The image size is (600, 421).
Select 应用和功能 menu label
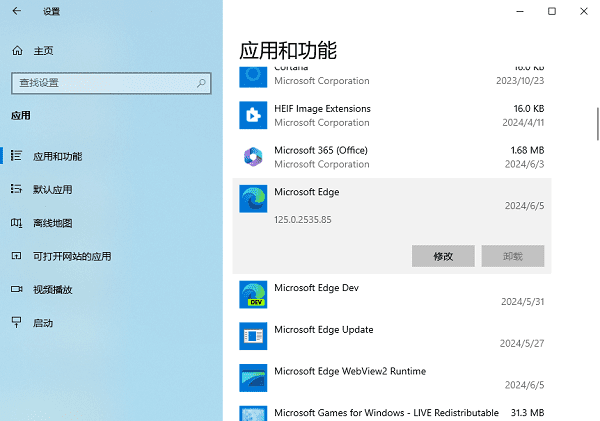57,156
